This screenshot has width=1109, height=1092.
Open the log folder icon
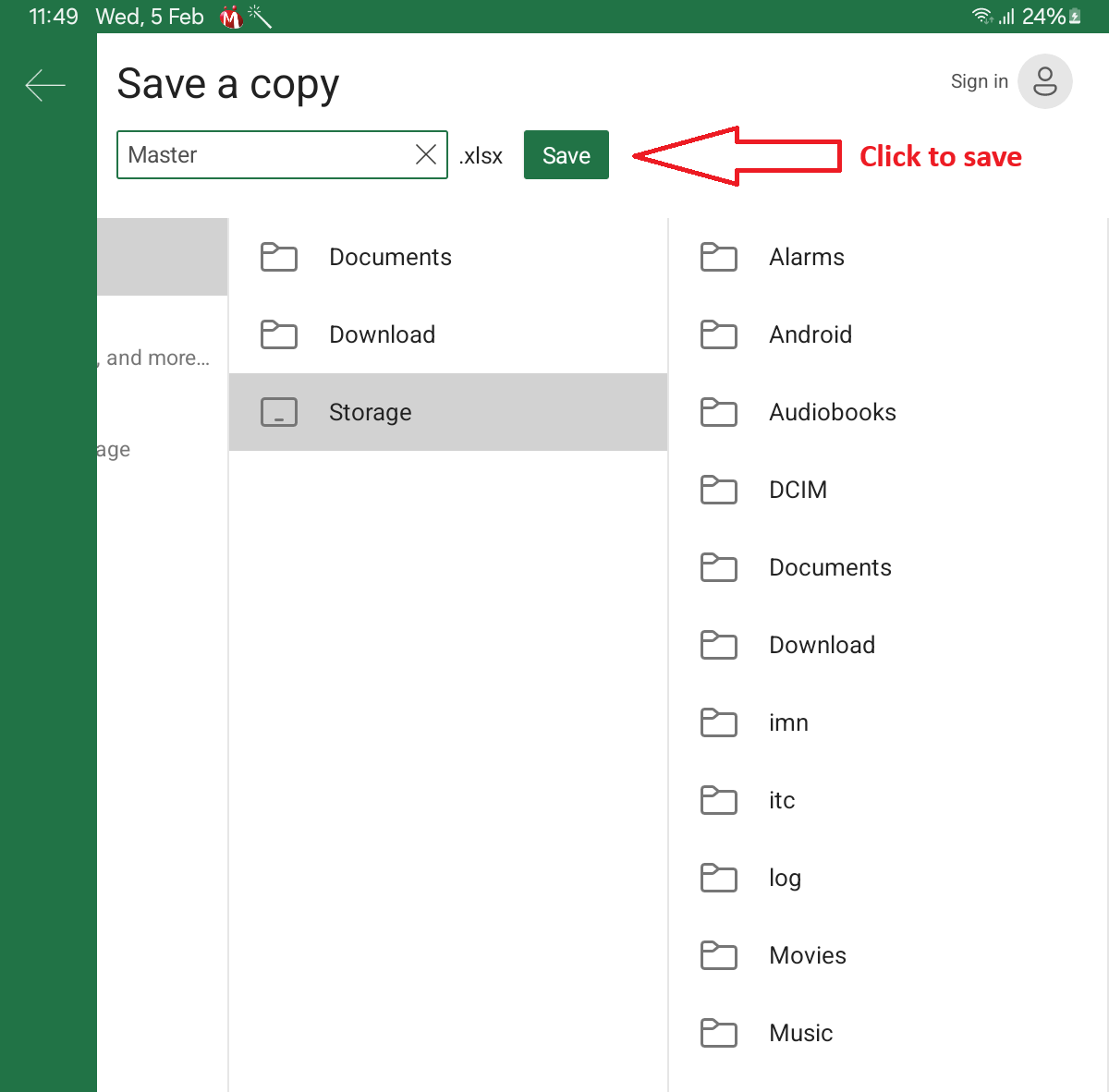point(719,878)
